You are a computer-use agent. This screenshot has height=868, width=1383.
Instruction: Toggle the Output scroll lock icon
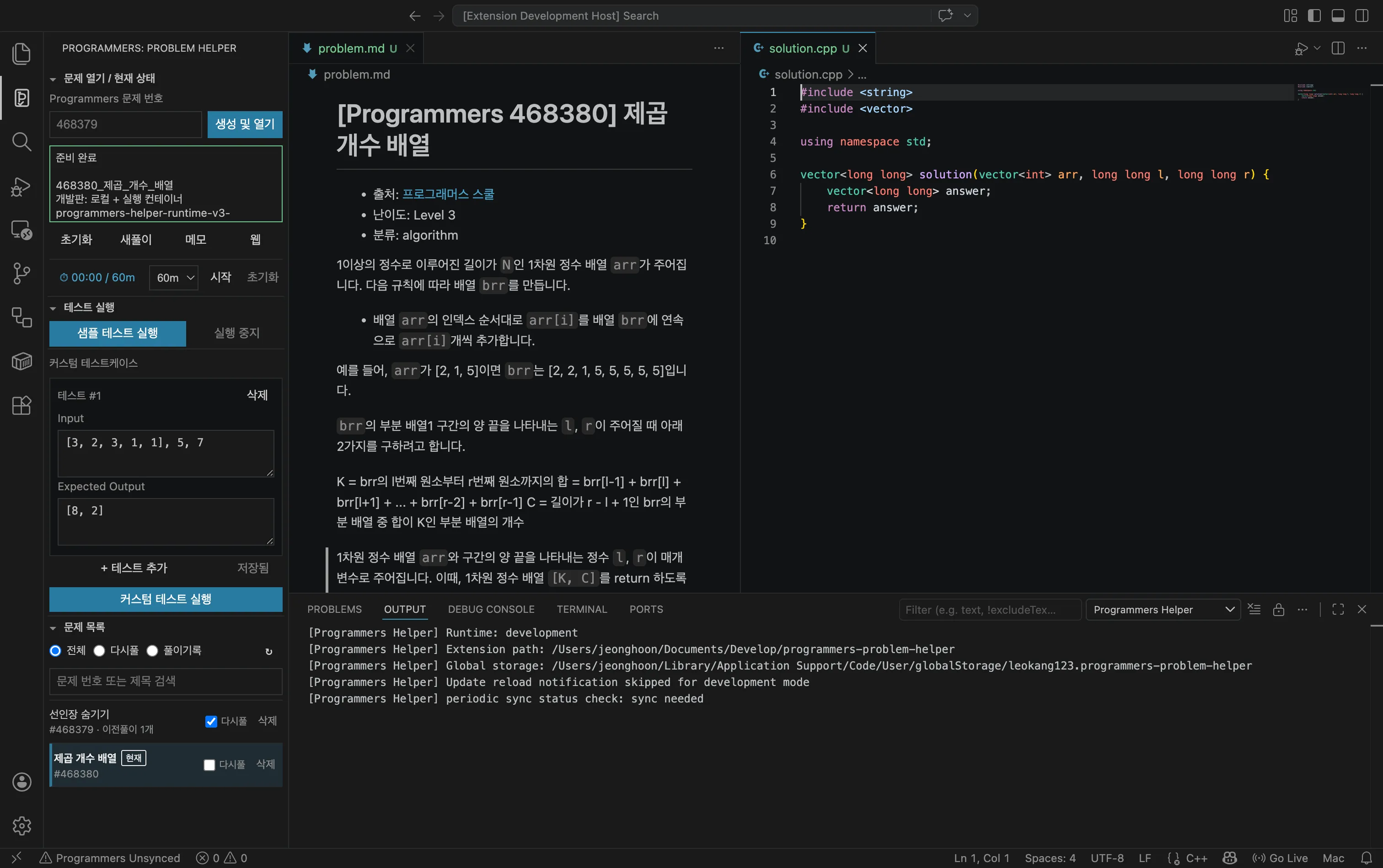click(x=1279, y=609)
